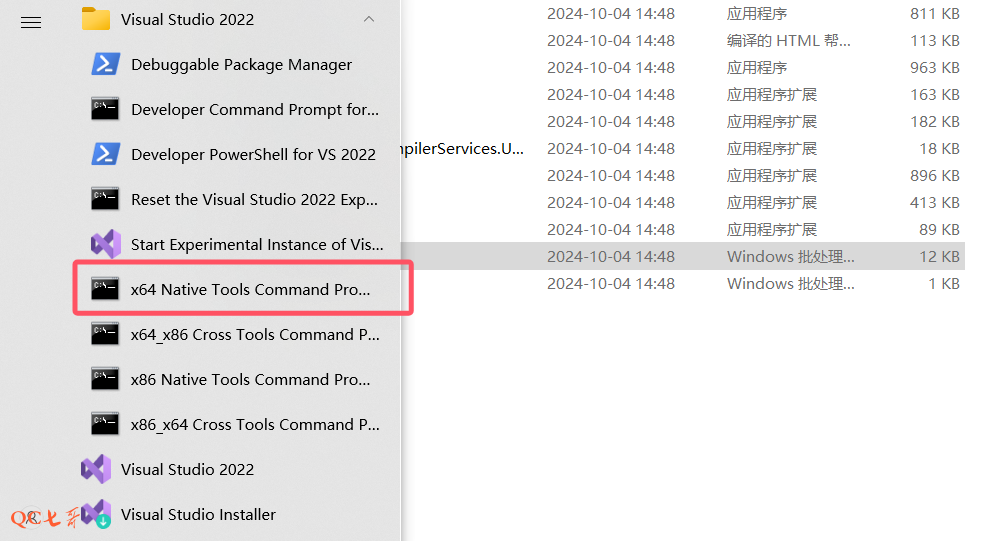Open Debuggable Package Manager entry
Viewport: 995px width, 541px height.
(x=241, y=65)
